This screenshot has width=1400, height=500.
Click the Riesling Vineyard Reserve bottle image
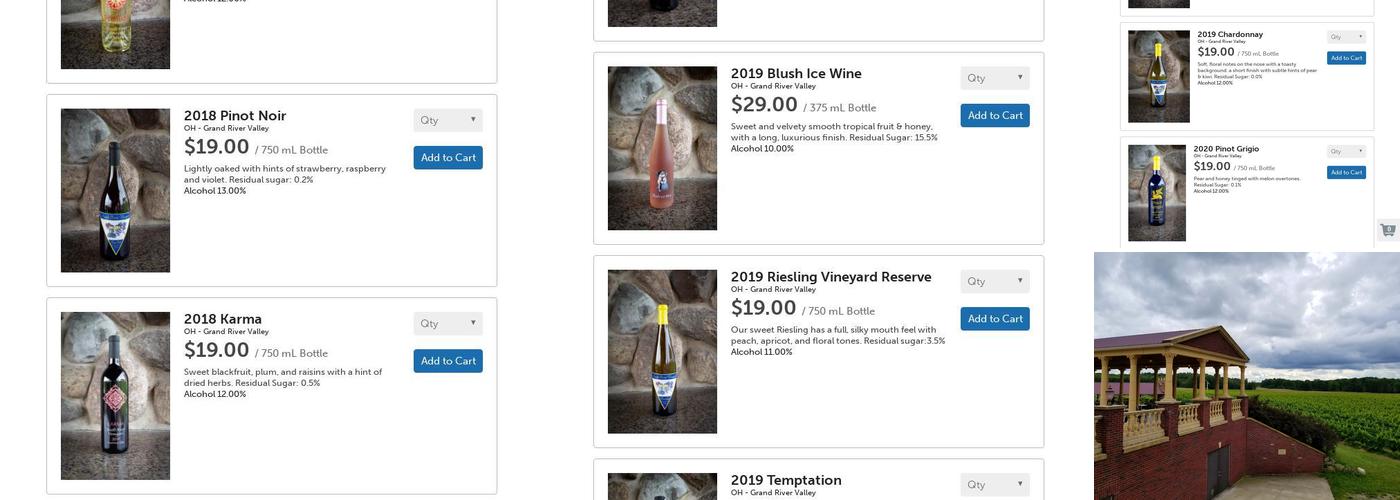pos(662,351)
